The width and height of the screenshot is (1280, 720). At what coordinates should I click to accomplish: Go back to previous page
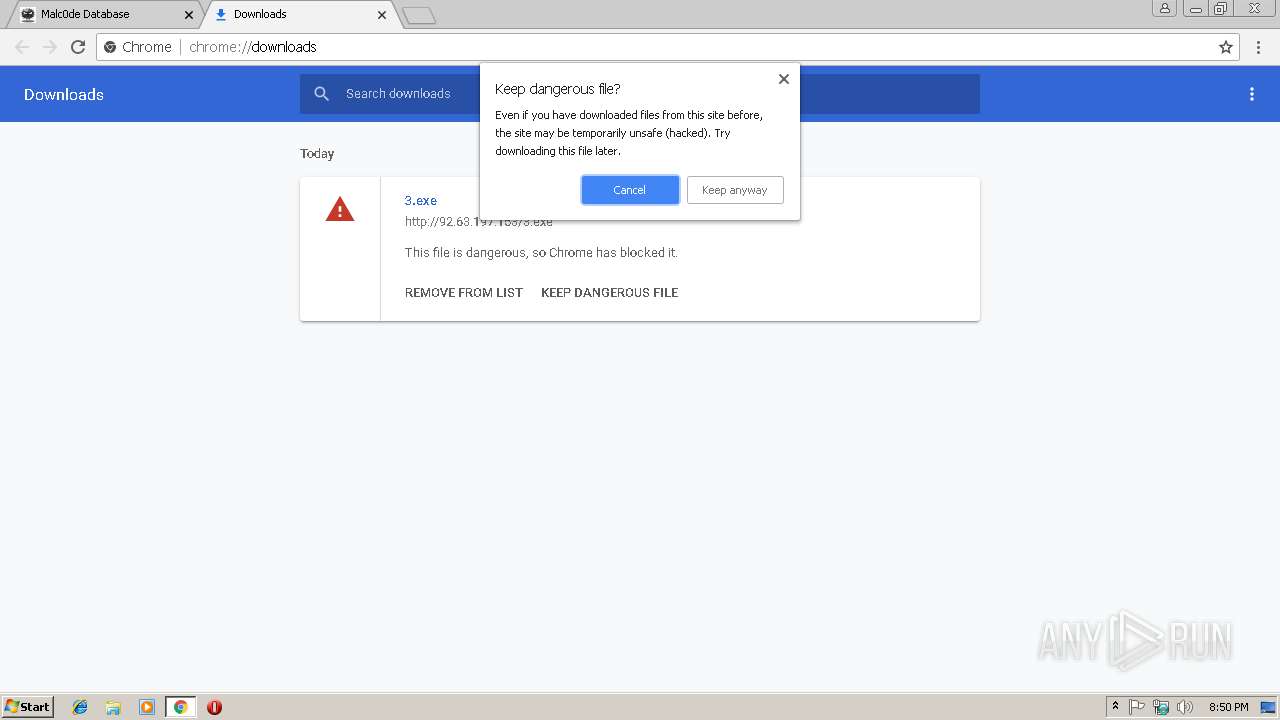[x=22, y=47]
